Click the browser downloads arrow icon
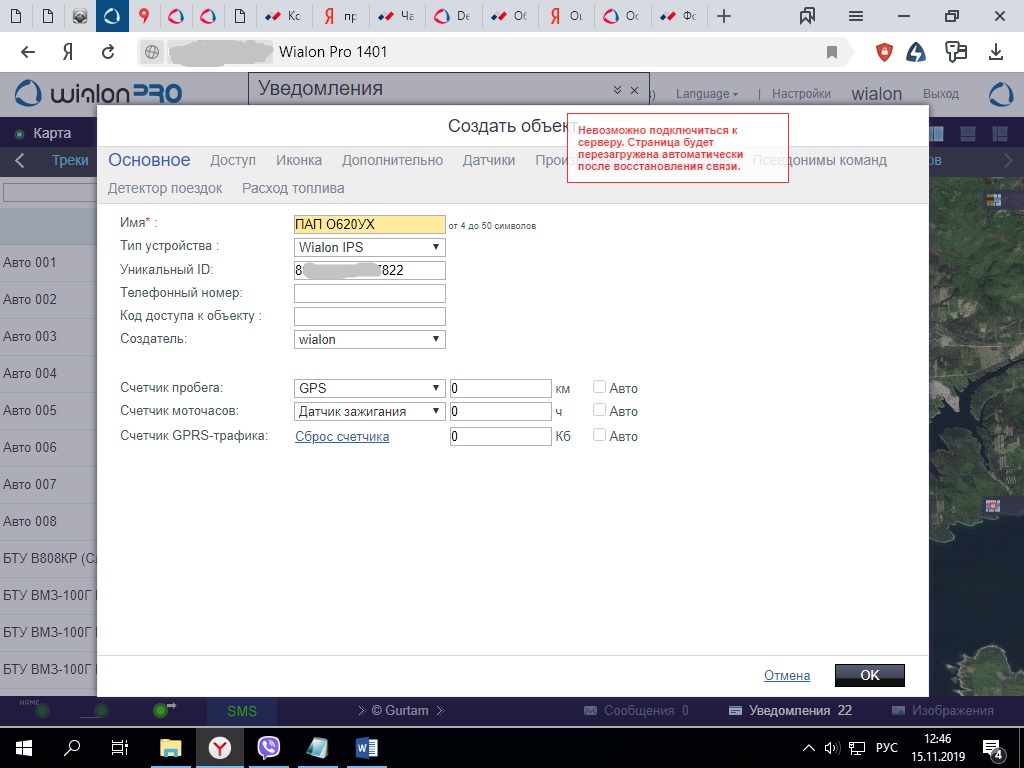This screenshot has width=1024, height=768. 995,52
